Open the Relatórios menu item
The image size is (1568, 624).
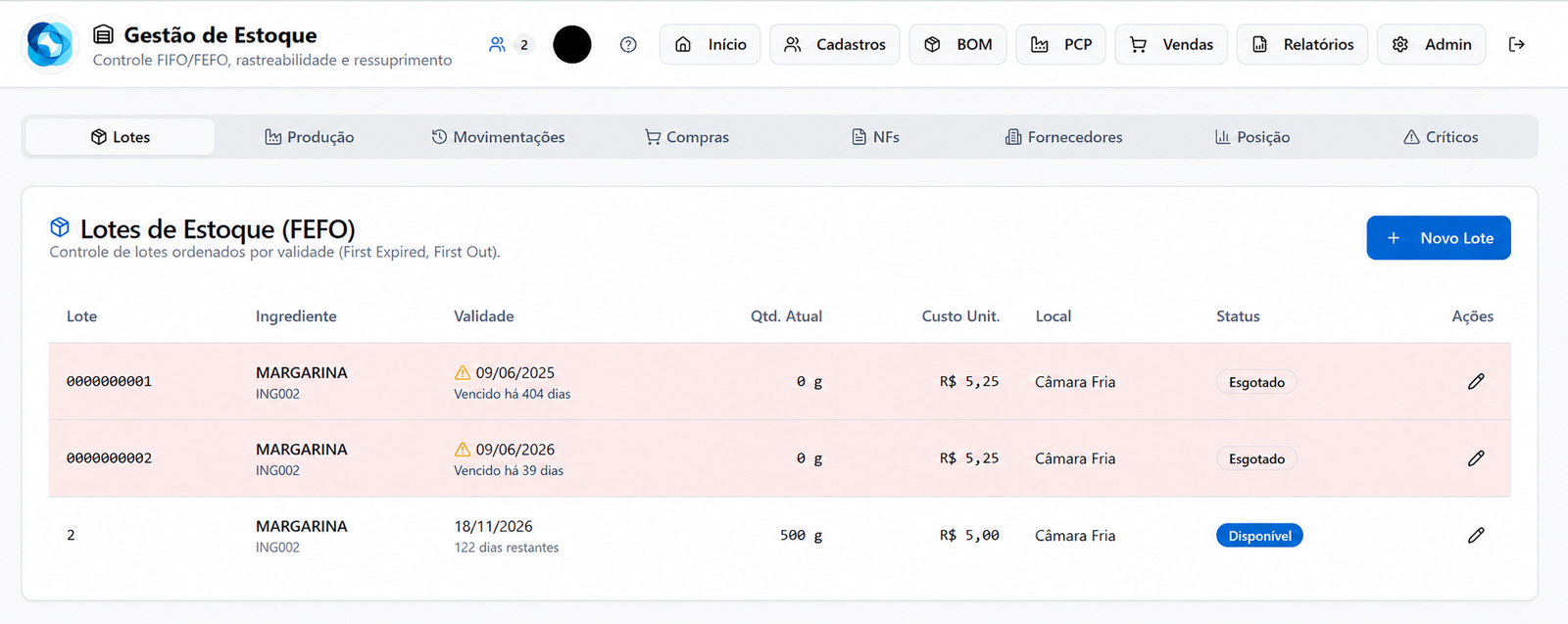tap(1302, 44)
